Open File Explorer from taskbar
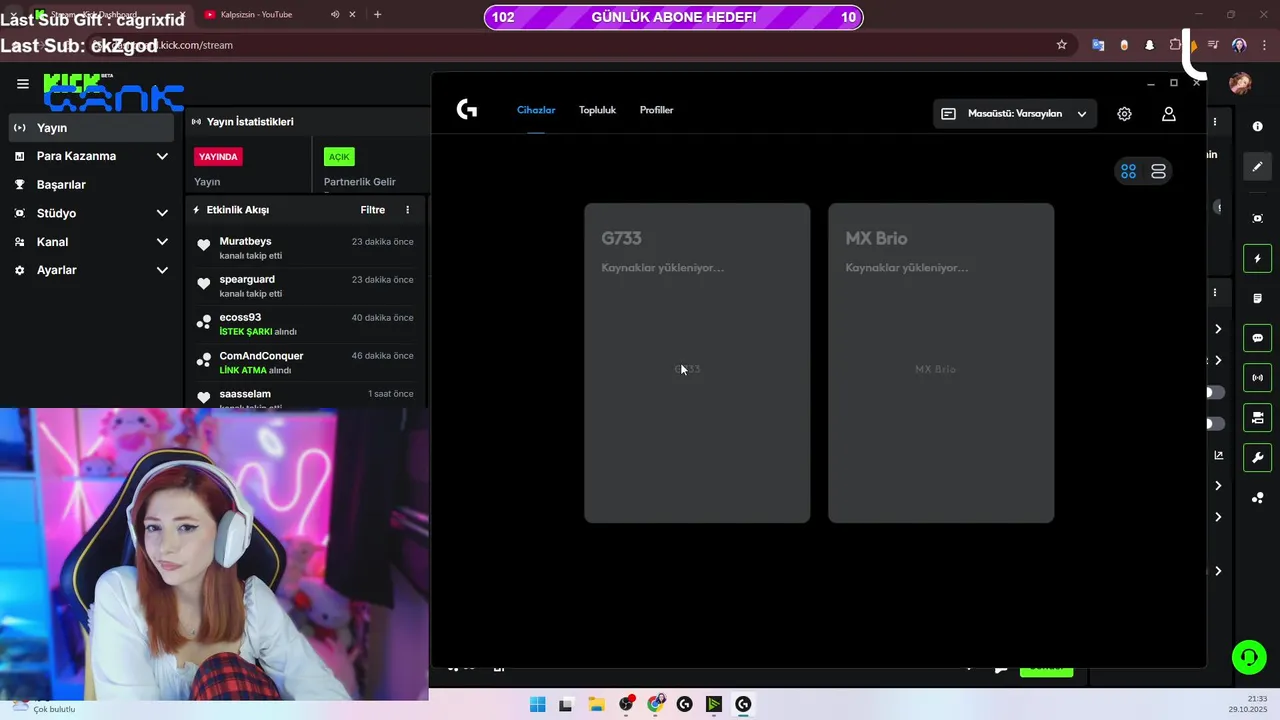Image resolution: width=1280 pixels, height=720 pixels. pyautogui.click(x=596, y=704)
